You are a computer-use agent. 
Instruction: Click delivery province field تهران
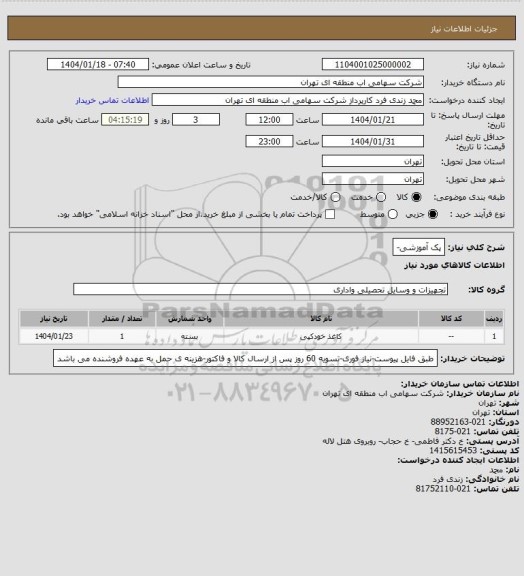[x=373, y=161]
